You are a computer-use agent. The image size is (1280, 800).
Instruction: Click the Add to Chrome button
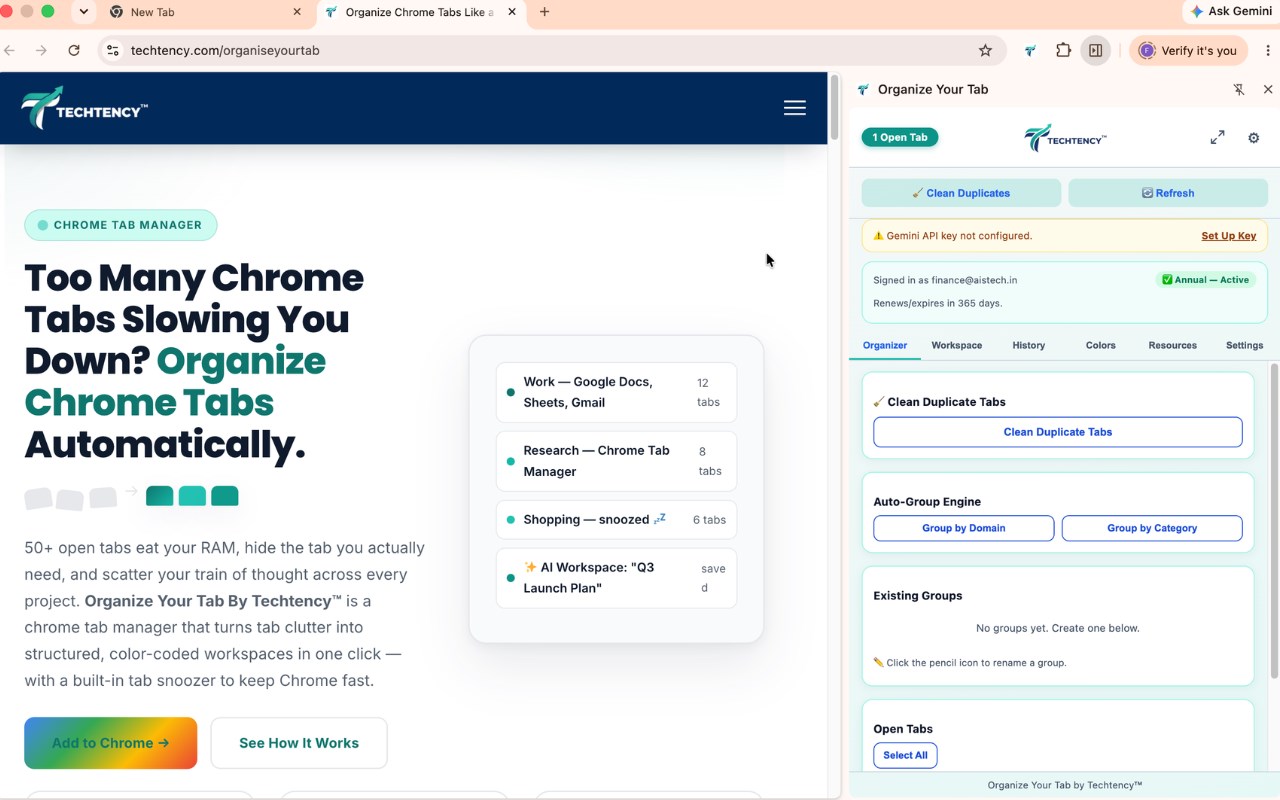tap(111, 743)
